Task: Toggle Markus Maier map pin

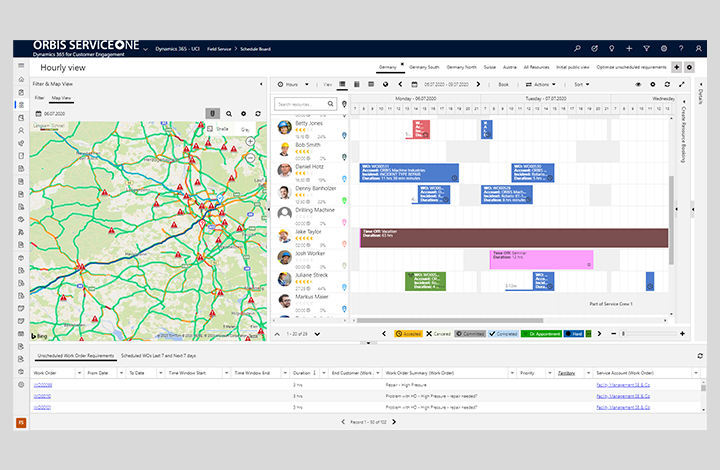Action: (x=344, y=309)
